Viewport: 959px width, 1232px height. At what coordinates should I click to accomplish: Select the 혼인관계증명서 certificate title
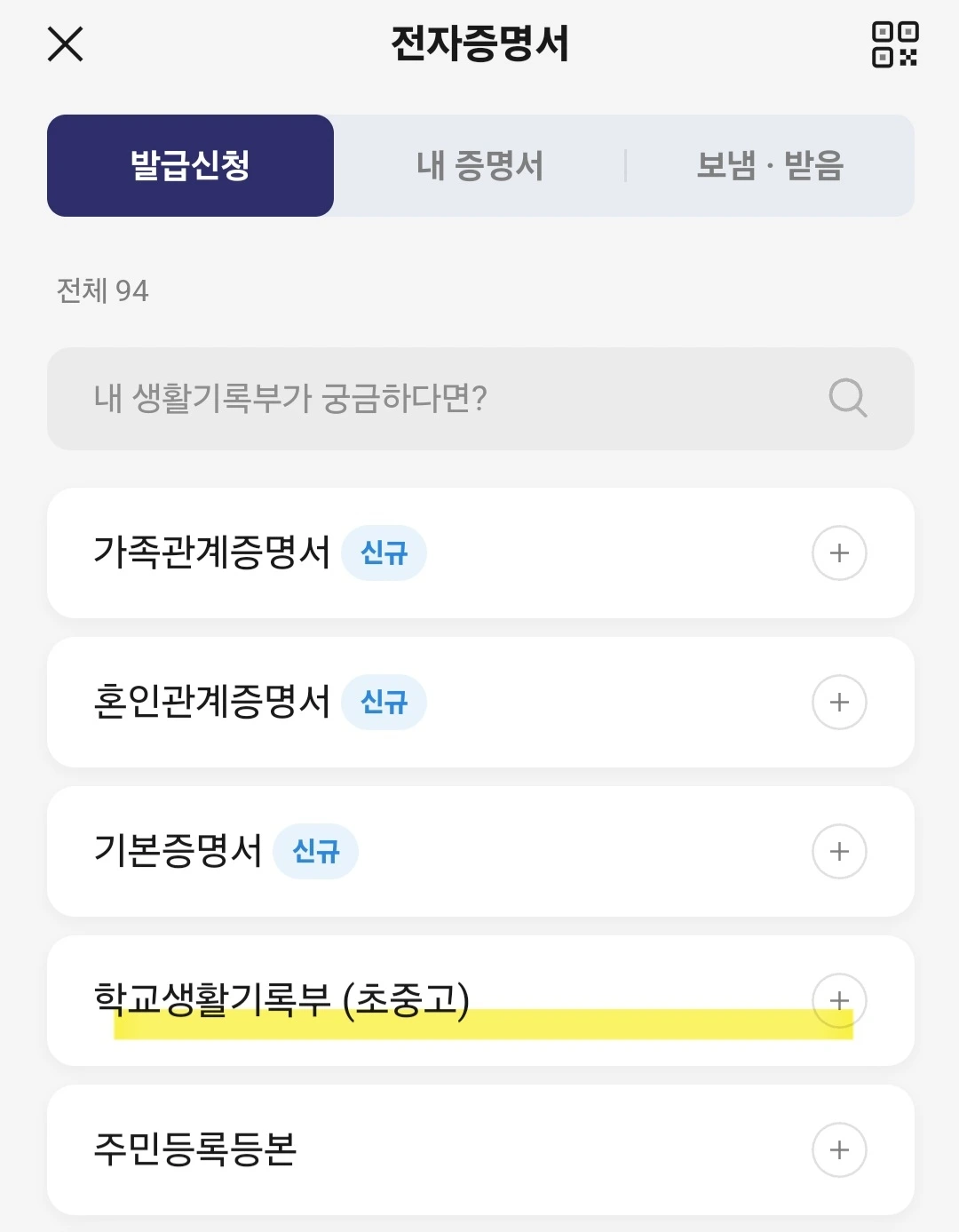tap(211, 702)
